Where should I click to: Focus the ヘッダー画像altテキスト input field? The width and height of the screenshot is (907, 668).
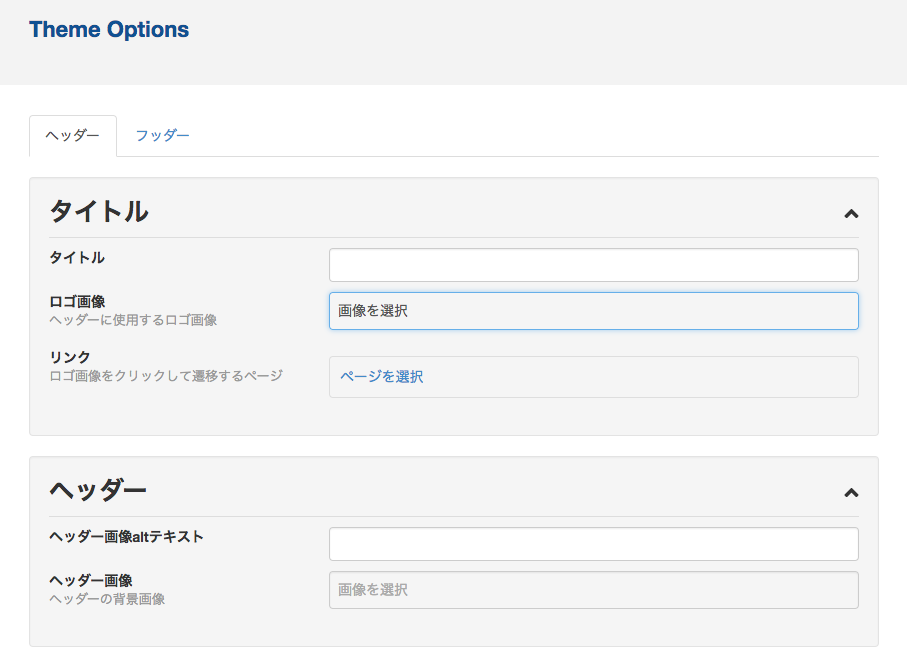click(x=593, y=544)
